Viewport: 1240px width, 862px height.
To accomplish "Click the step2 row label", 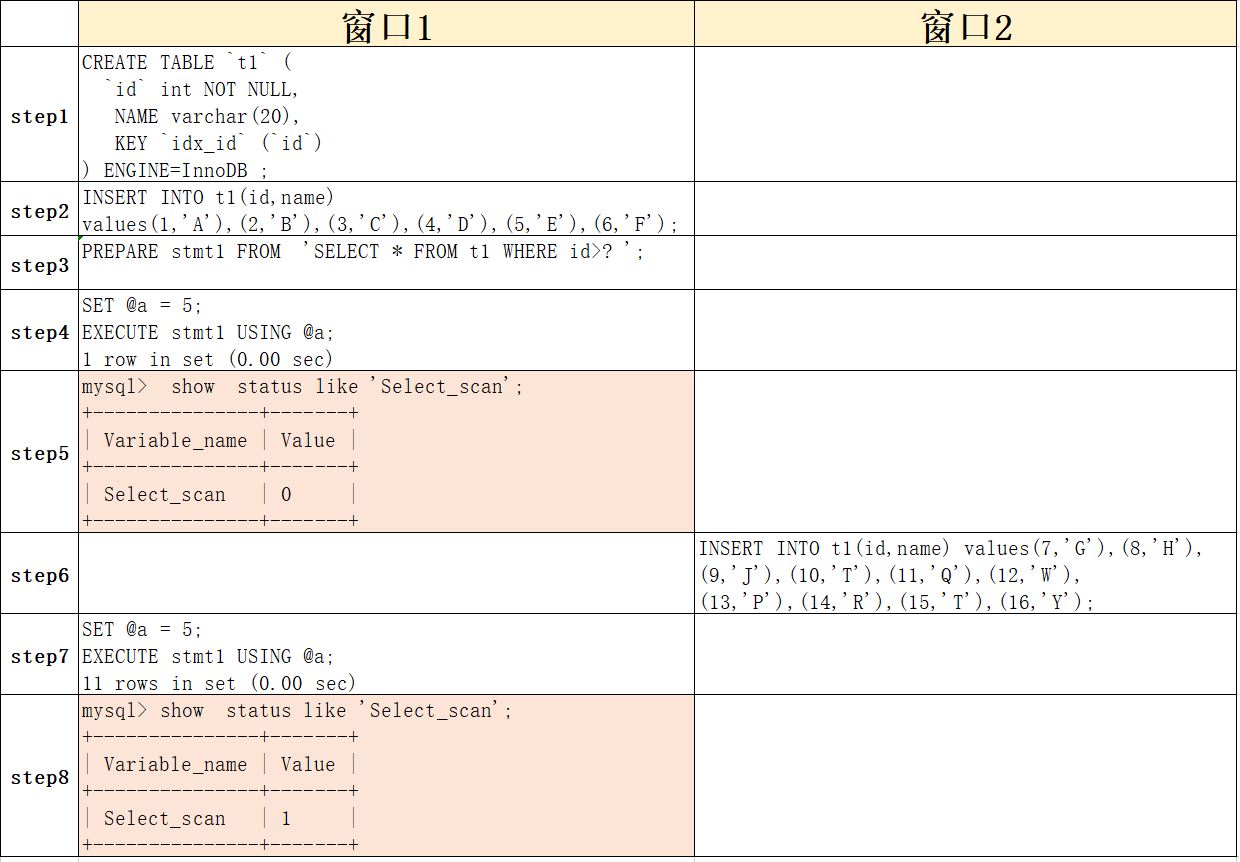I will tap(39, 210).
